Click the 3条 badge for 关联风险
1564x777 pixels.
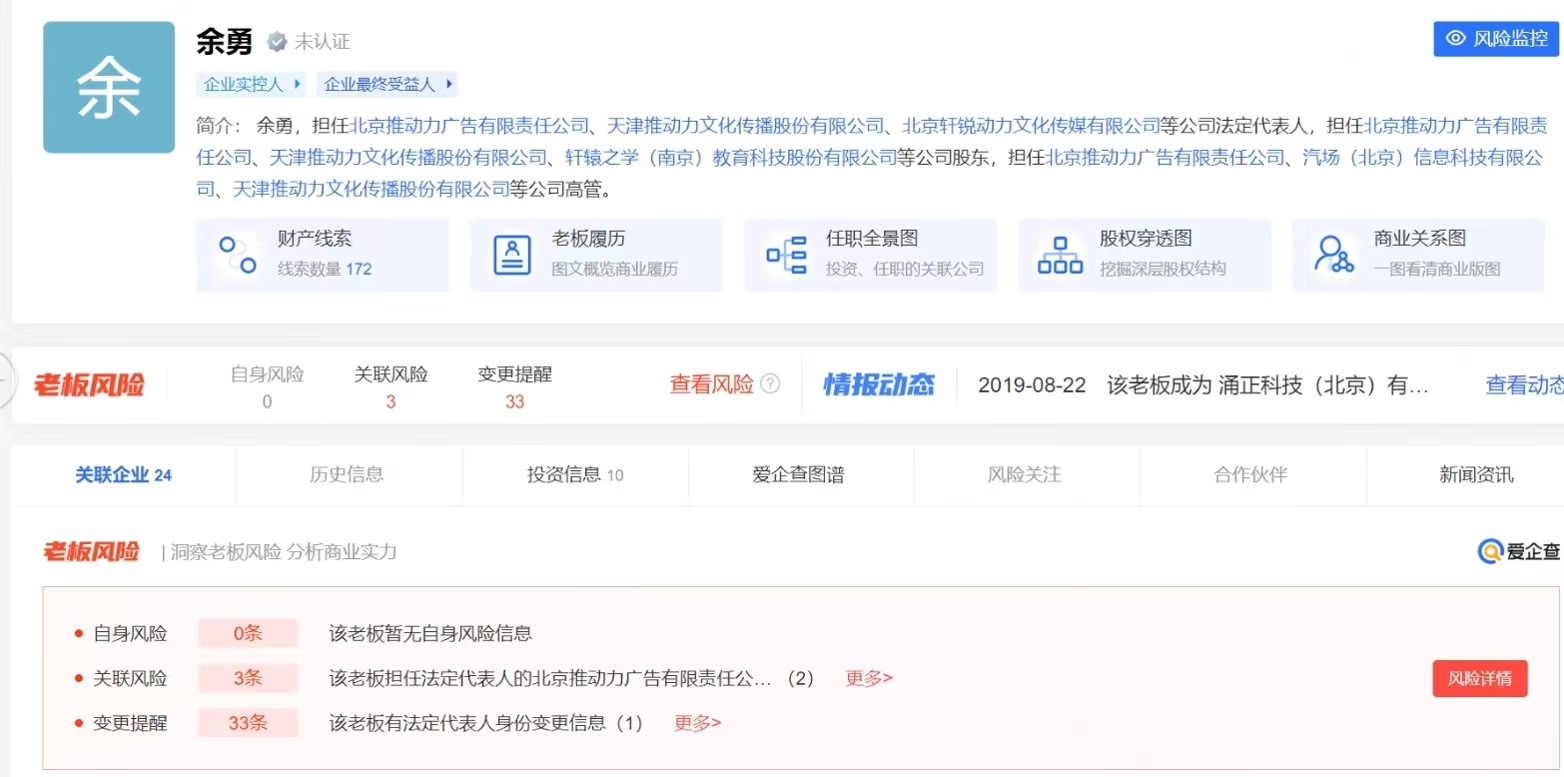247,678
